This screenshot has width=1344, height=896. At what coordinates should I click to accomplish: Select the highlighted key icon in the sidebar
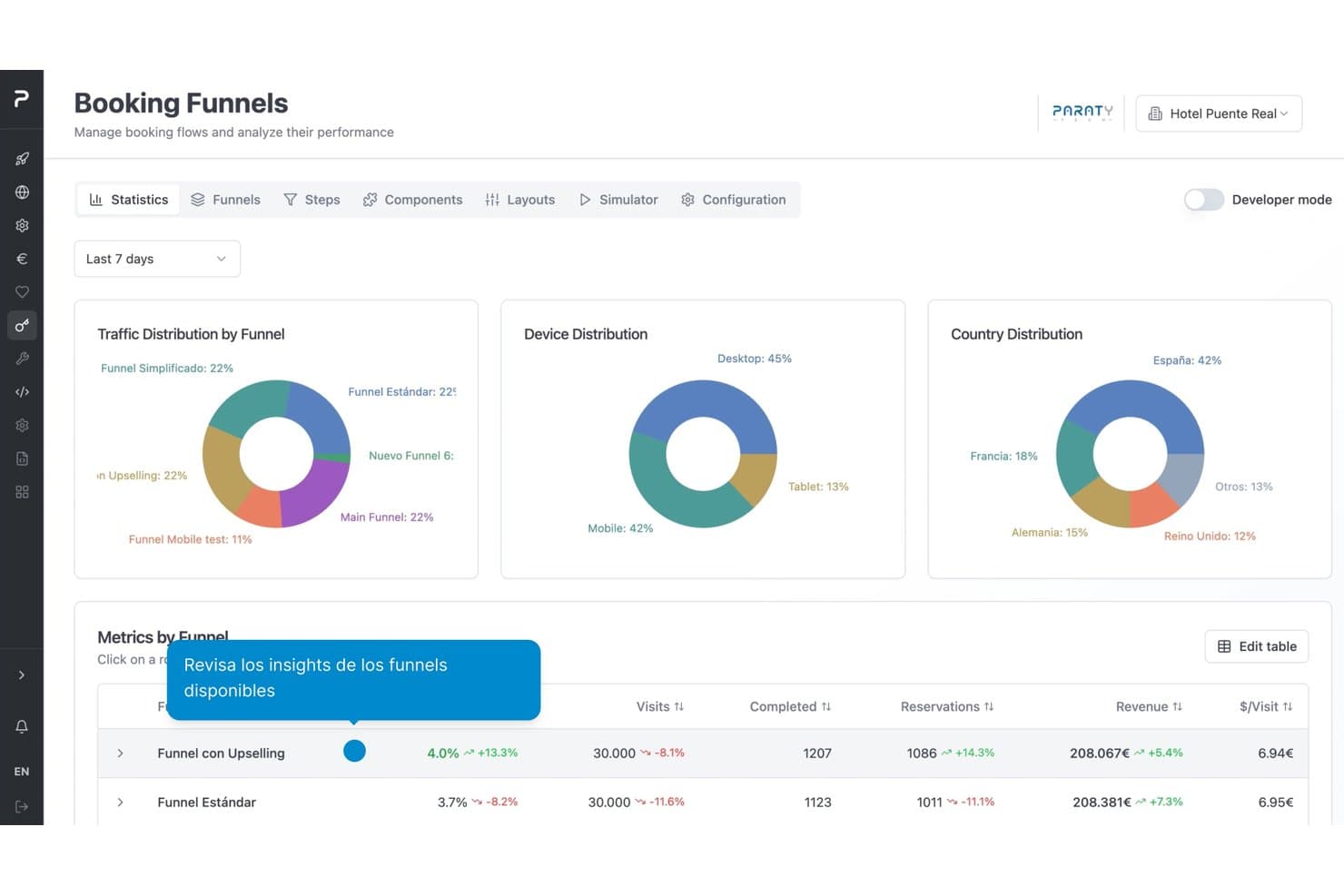[22, 325]
